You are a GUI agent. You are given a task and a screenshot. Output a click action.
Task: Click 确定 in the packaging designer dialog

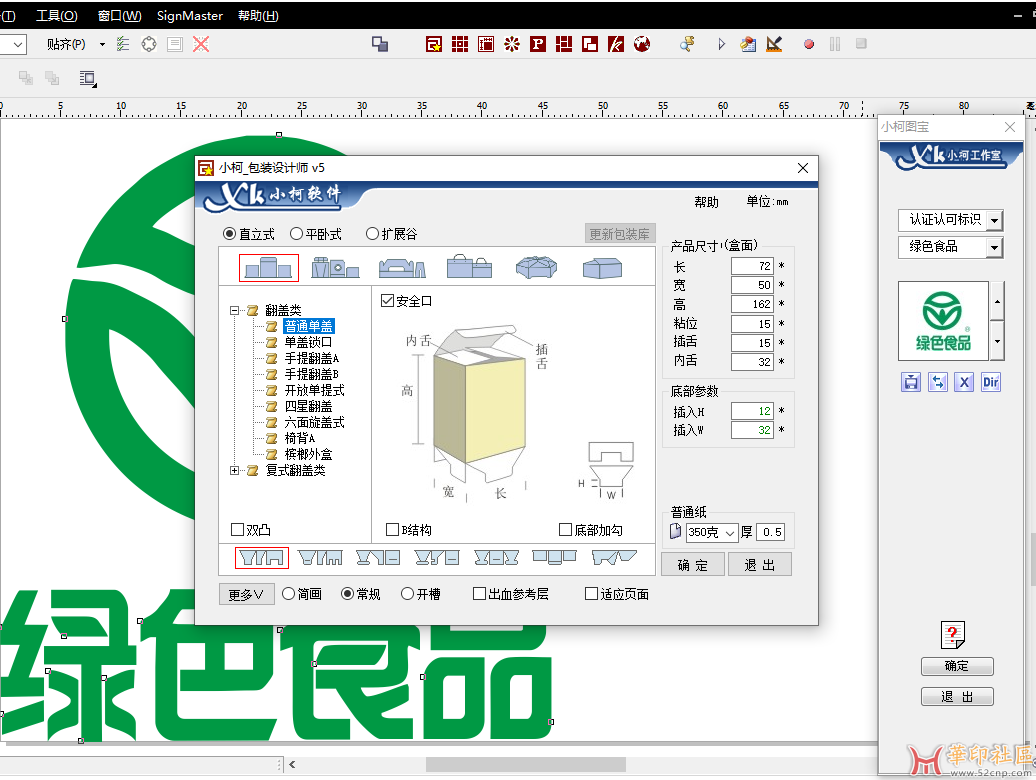pyautogui.click(x=692, y=565)
